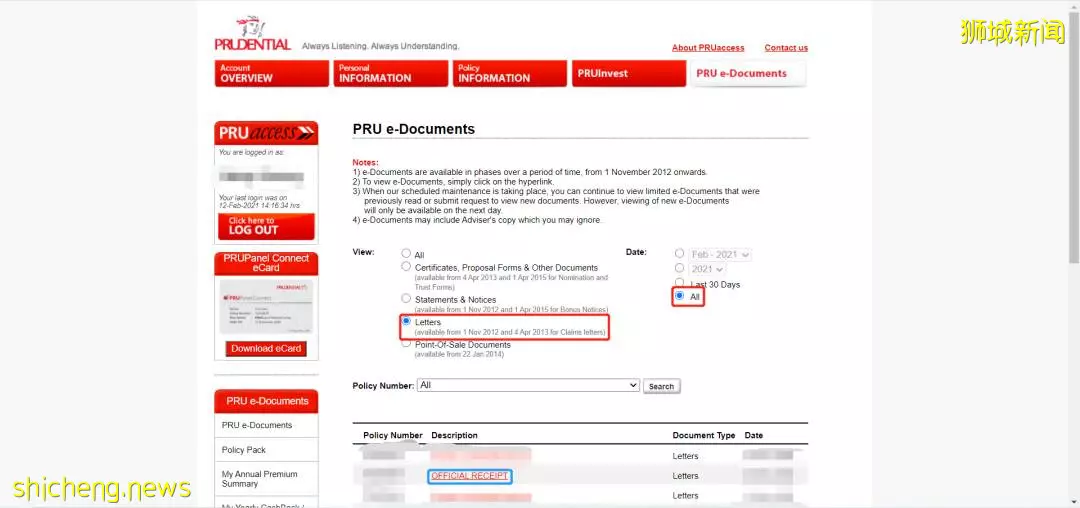Open the About PRUaccess link
This screenshot has height=508, width=1080.
[708, 48]
